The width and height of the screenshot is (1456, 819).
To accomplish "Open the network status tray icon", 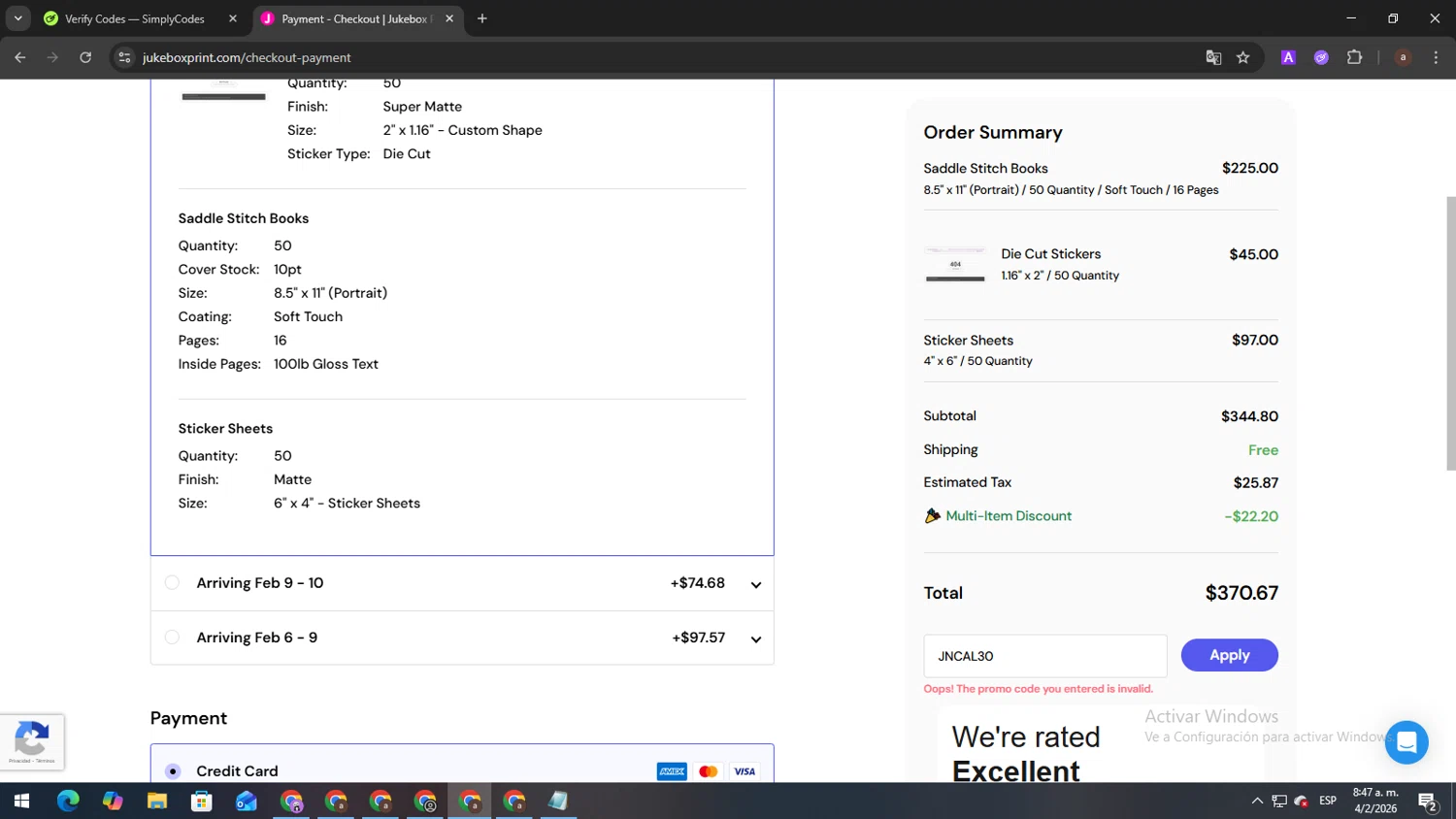I will (x=1279, y=802).
